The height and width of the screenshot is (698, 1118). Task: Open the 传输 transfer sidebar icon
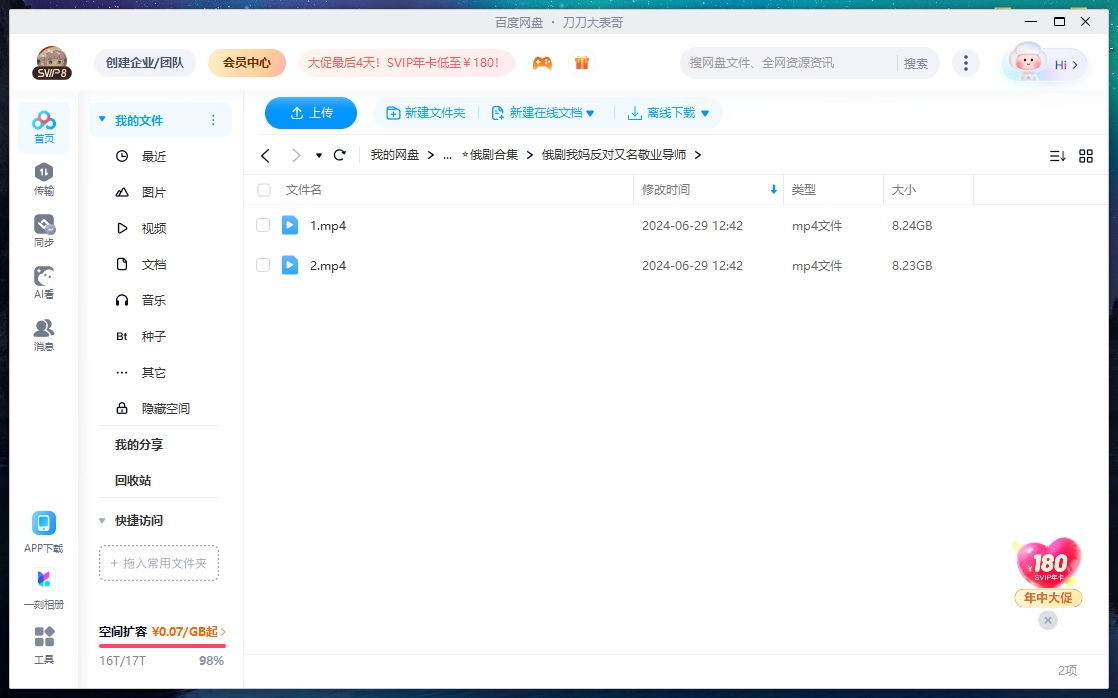click(x=43, y=180)
